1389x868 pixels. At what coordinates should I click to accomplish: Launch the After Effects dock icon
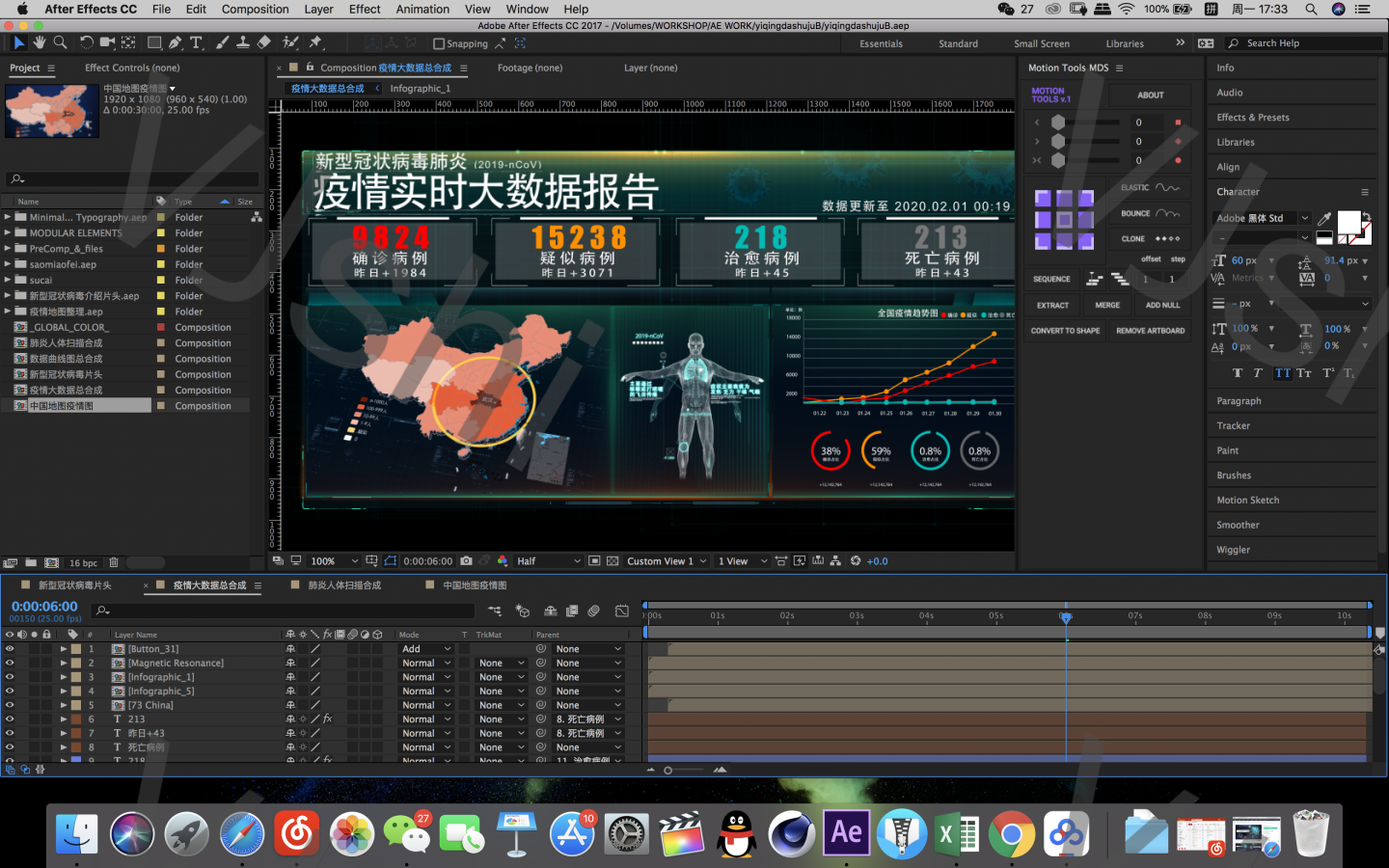846,833
